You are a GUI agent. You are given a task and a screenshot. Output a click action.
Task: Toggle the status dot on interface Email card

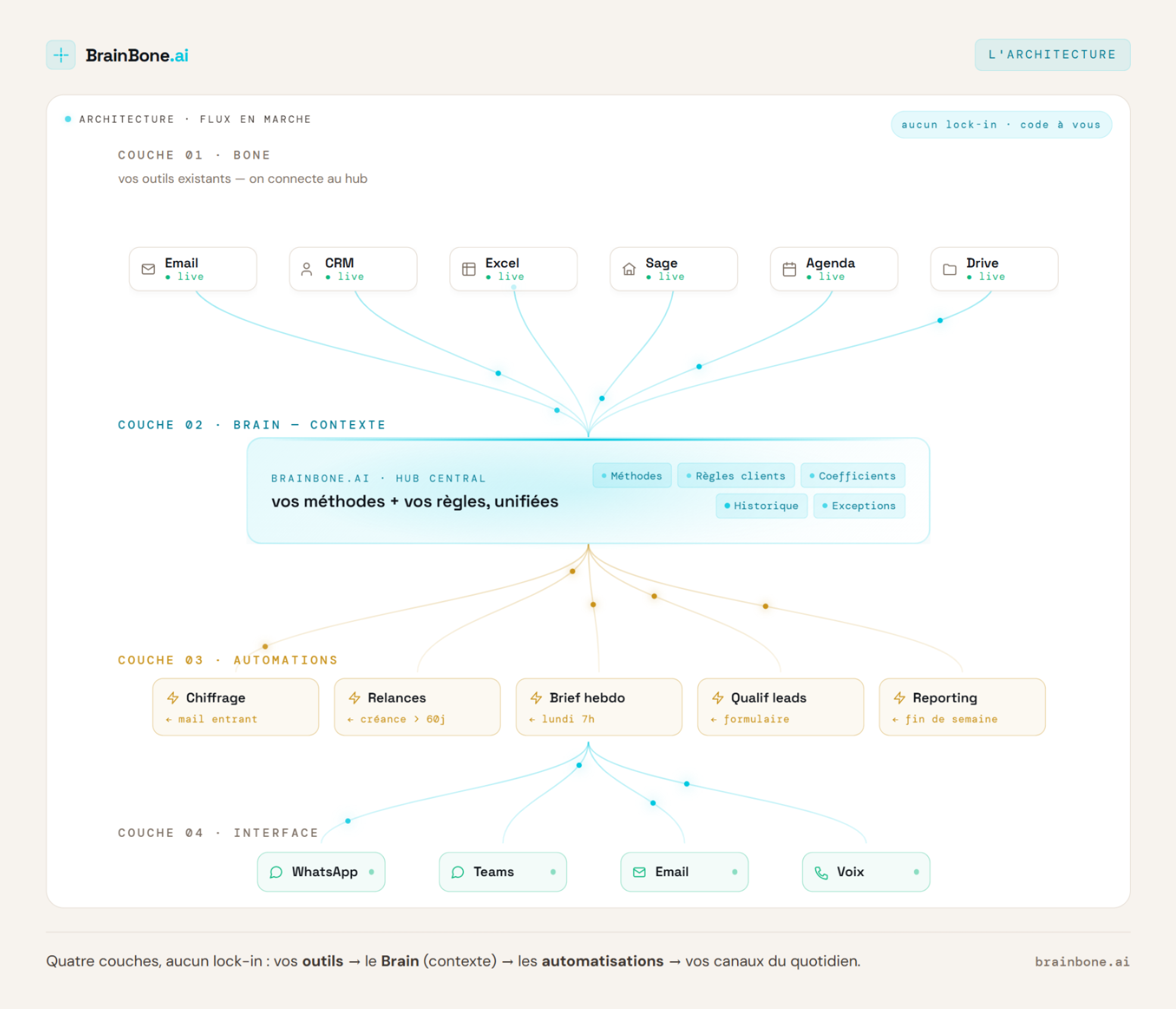coord(734,872)
